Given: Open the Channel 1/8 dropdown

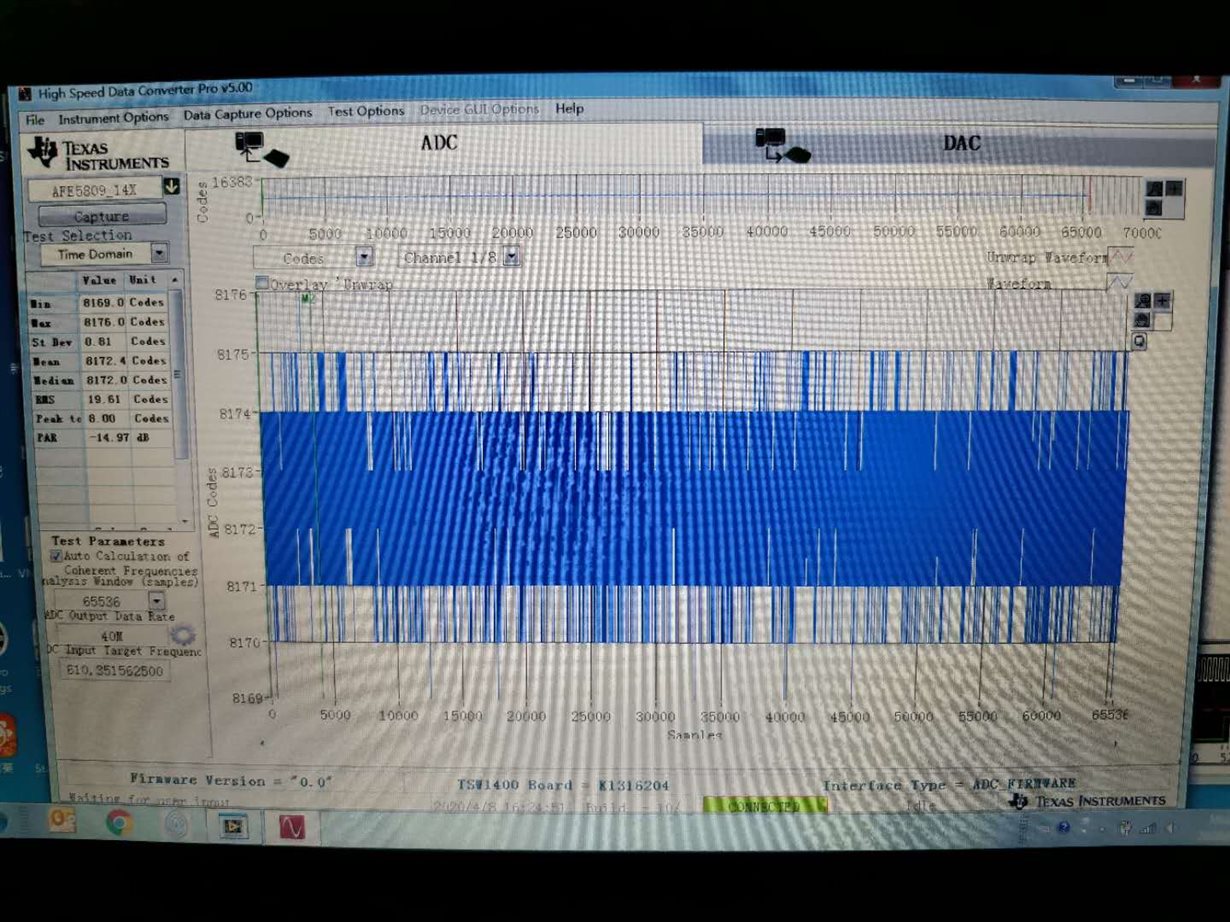Looking at the screenshot, I should tap(512, 257).
